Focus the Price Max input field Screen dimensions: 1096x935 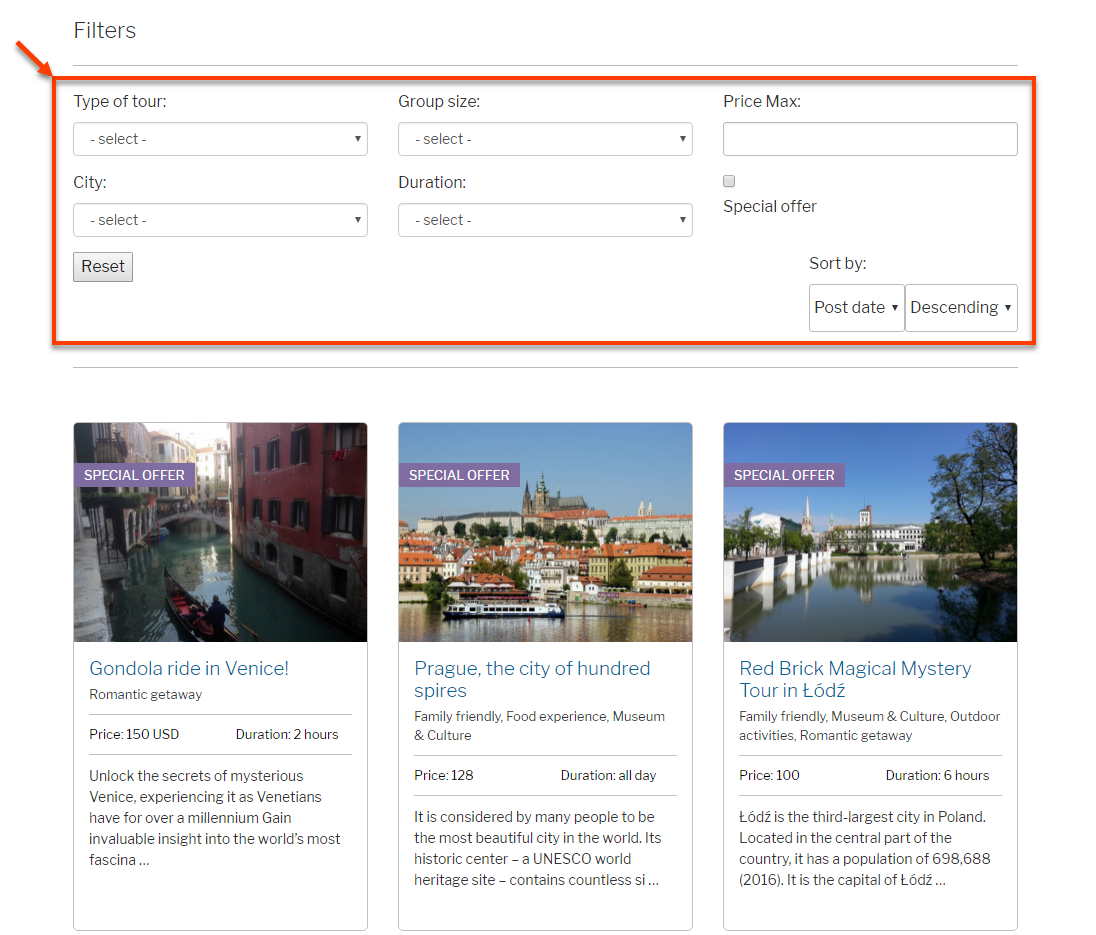click(870, 139)
